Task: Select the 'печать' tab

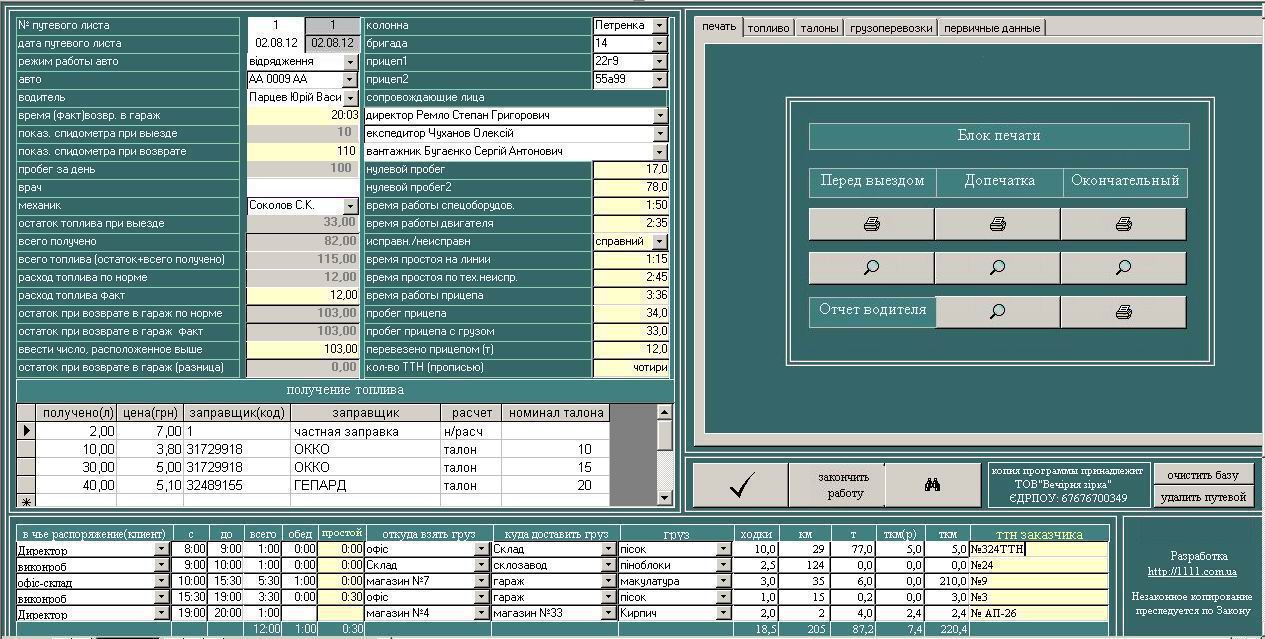Action: 719,27
